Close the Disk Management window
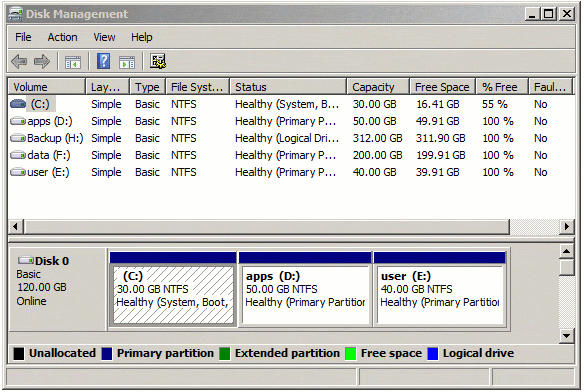The height and width of the screenshot is (392, 584). (566, 14)
